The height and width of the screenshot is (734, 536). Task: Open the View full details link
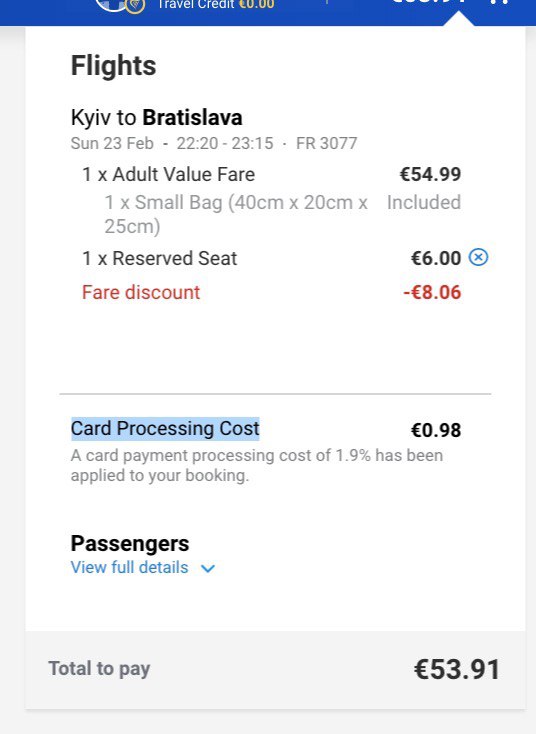[130, 567]
